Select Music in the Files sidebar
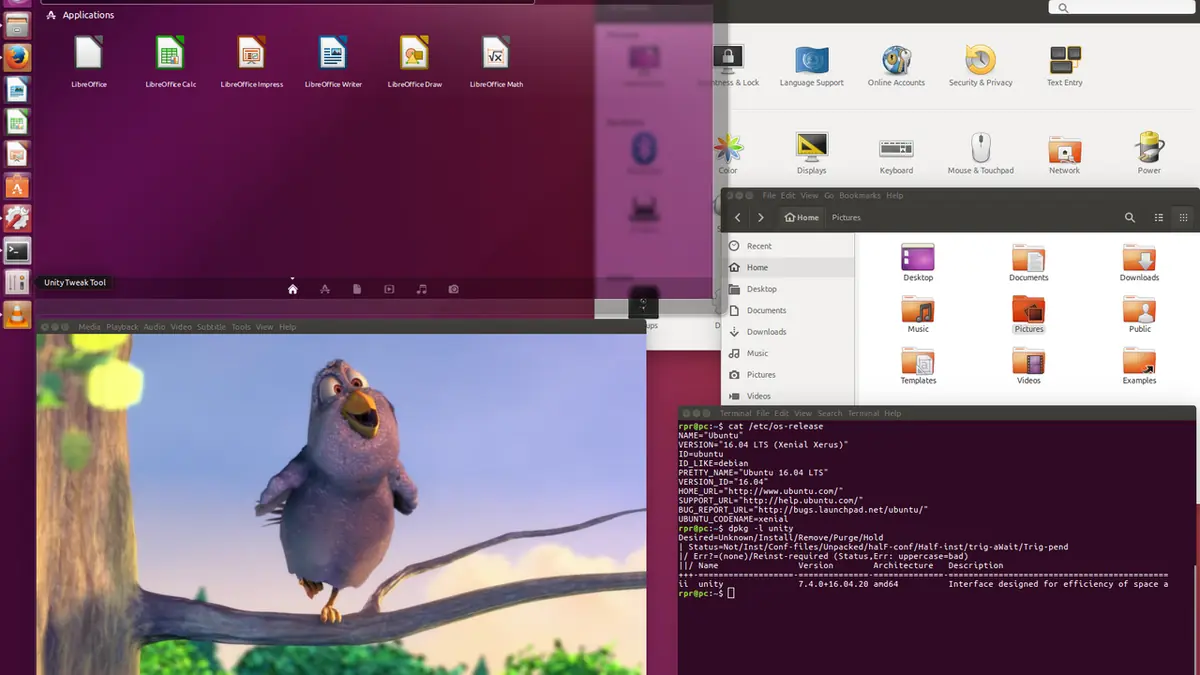 (788, 353)
